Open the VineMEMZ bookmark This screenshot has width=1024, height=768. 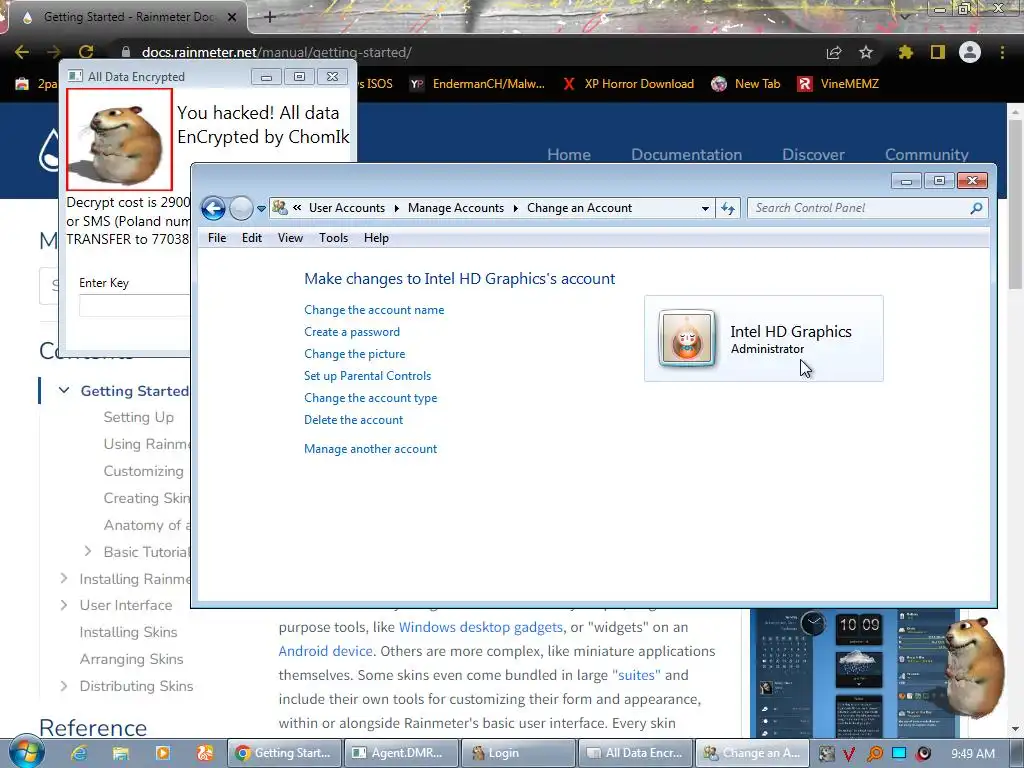[838, 84]
